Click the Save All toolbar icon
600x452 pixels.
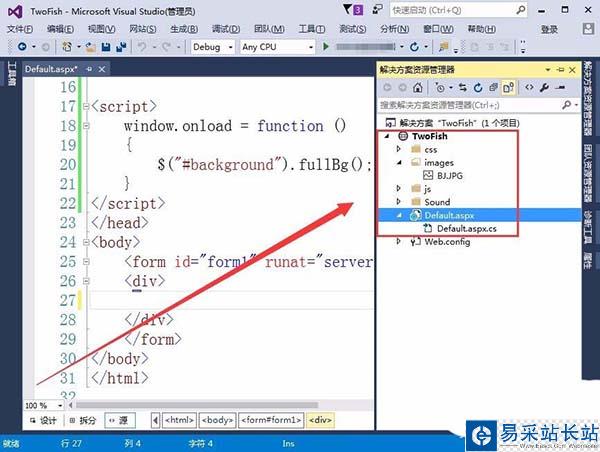(x=121, y=47)
